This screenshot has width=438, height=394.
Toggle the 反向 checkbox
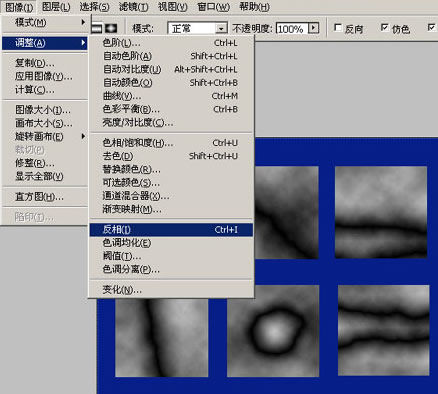click(x=338, y=28)
